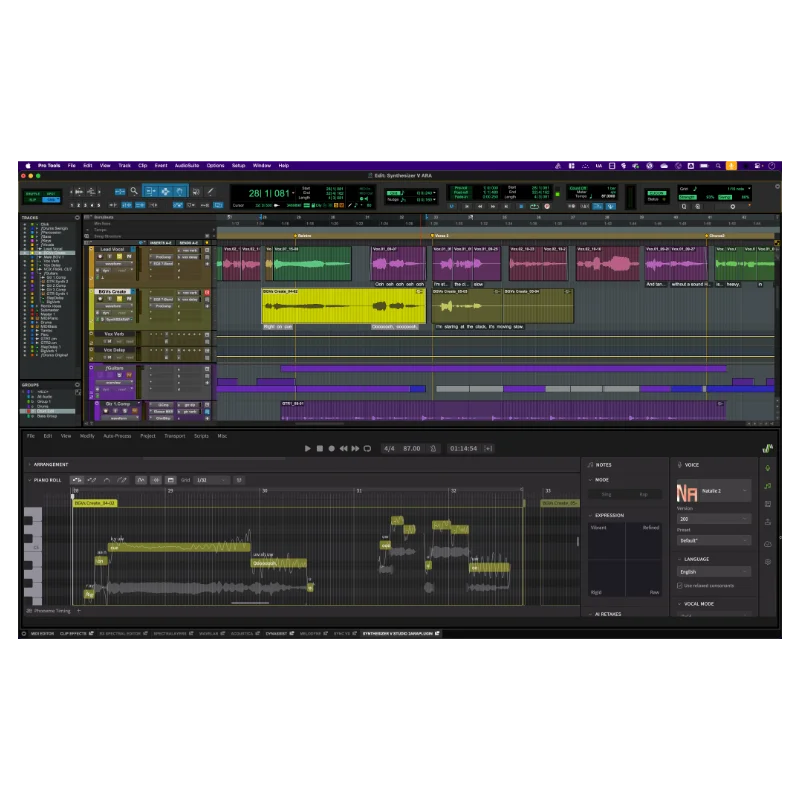Collapse the Expression section
The width and height of the screenshot is (800, 800).
pyautogui.click(x=591, y=515)
